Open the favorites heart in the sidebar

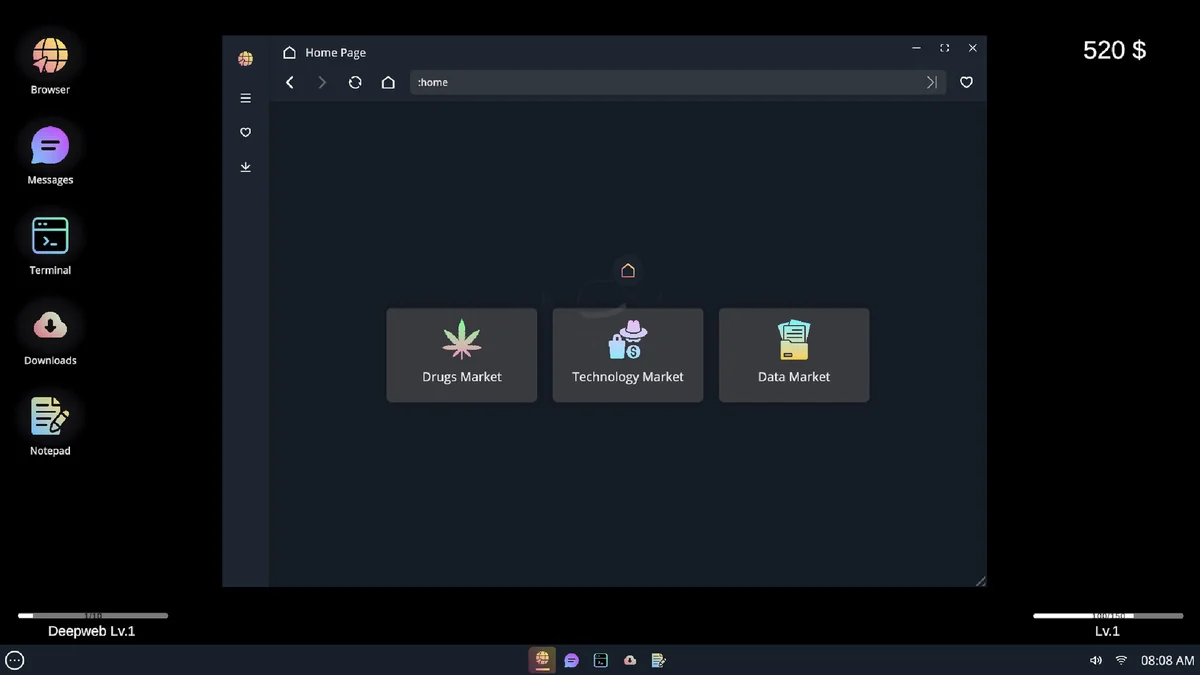(245, 132)
